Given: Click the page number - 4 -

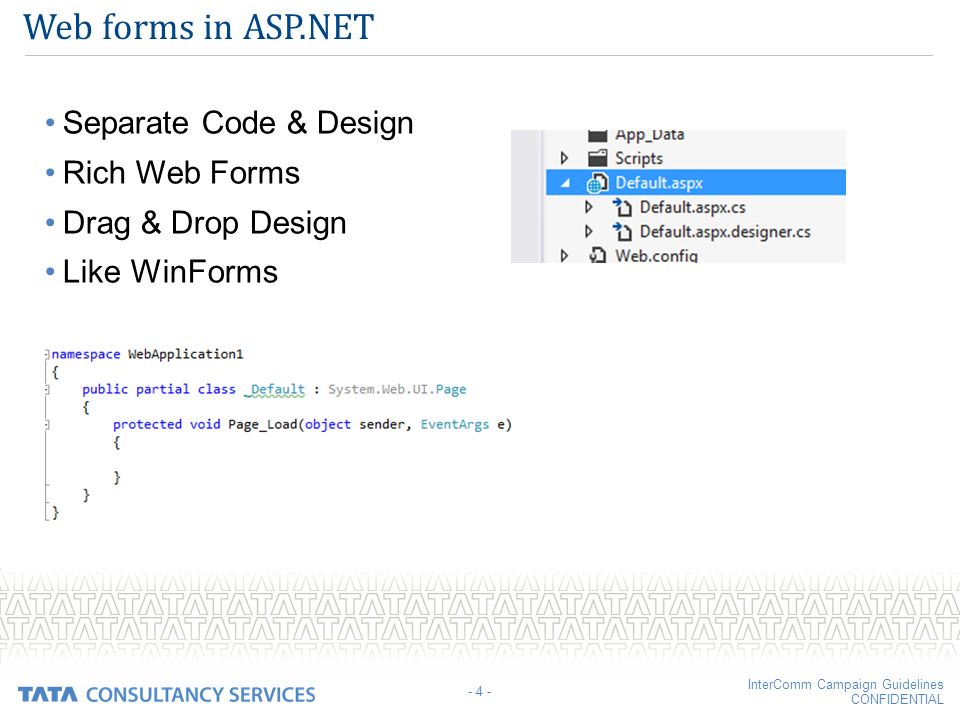Looking at the screenshot, I should click(479, 691).
